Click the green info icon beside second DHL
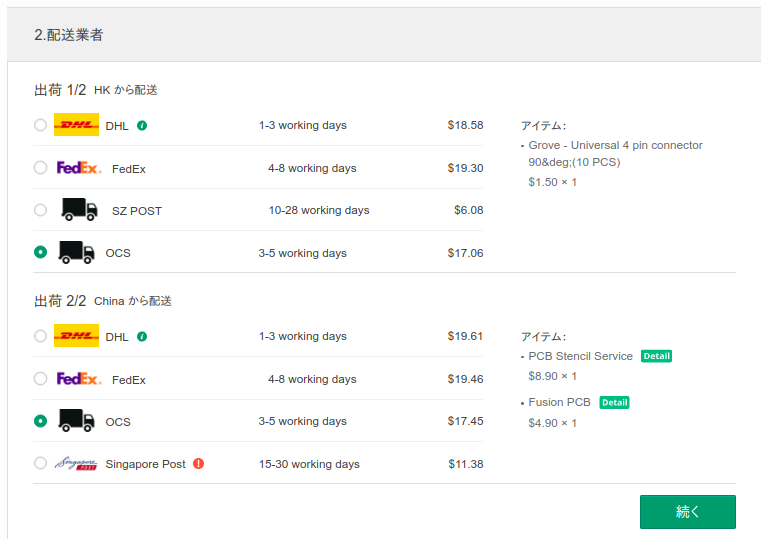This screenshot has height=539, width=761. pos(142,337)
